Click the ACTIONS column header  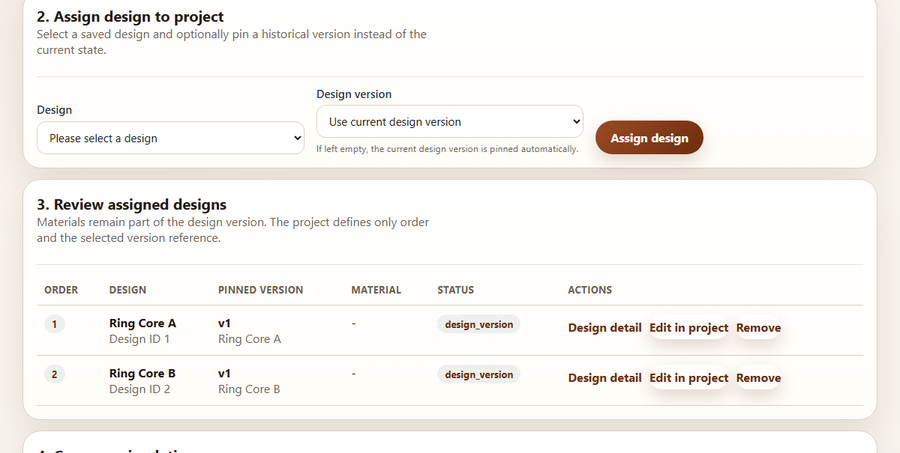pos(589,290)
